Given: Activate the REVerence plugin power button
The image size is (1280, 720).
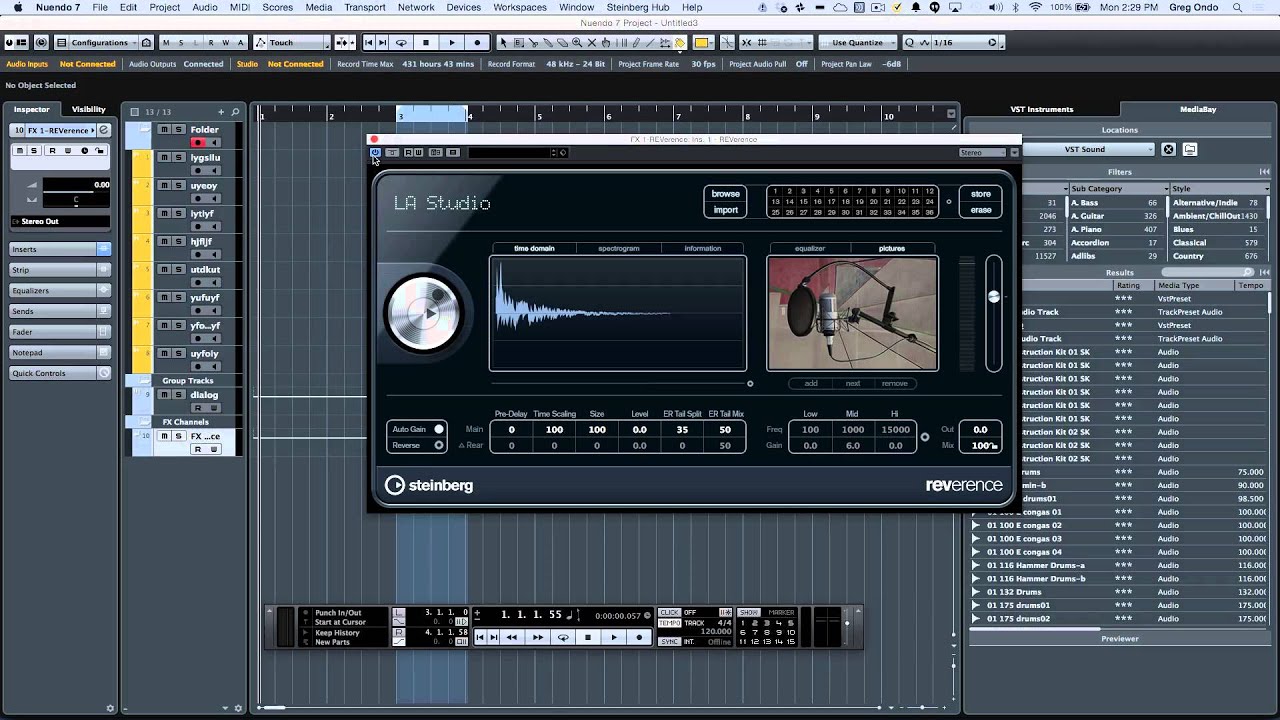Looking at the screenshot, I should [x=375, y=153].
